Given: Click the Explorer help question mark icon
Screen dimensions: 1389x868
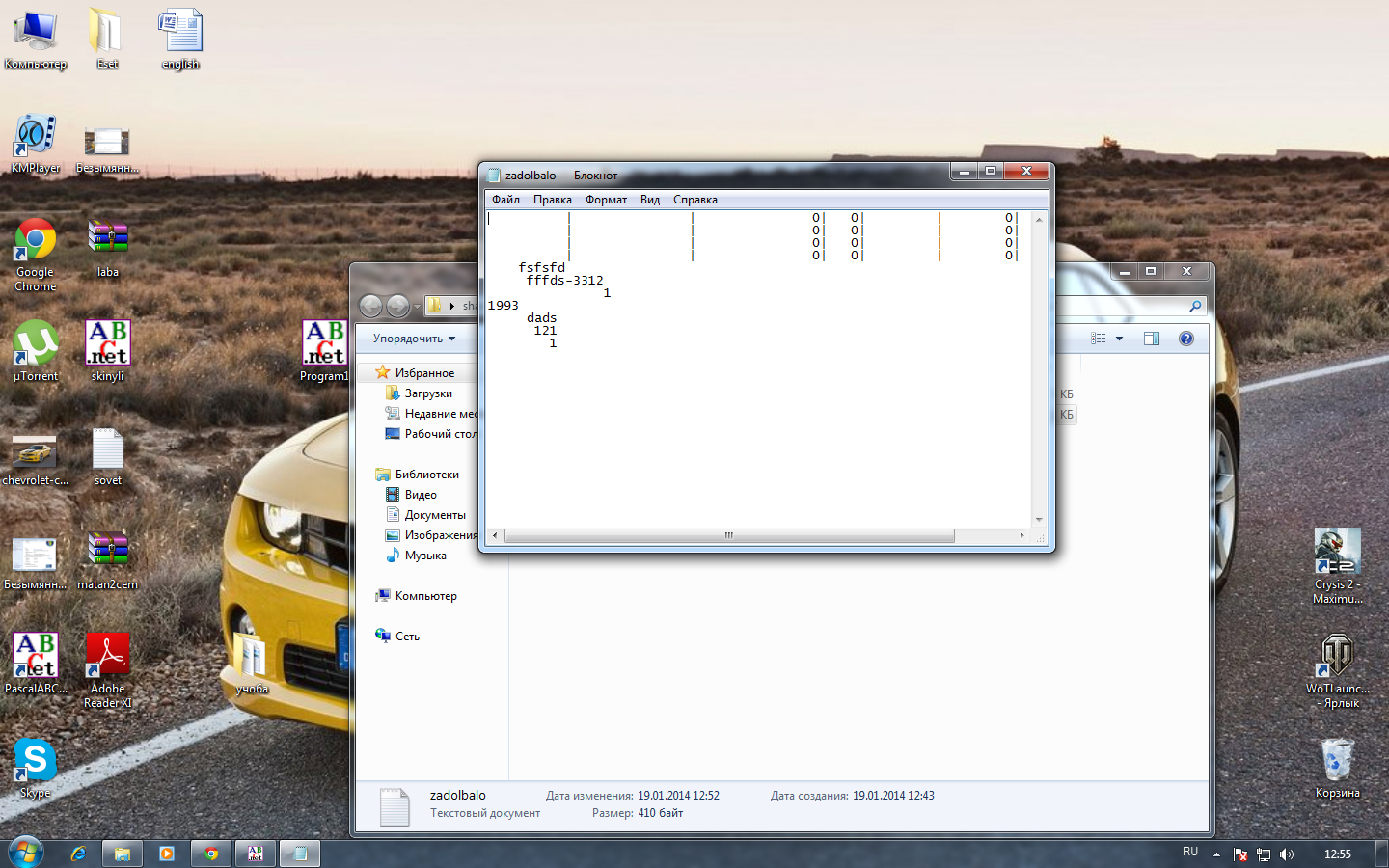Looking at the screenshot, I should 1186,339.
